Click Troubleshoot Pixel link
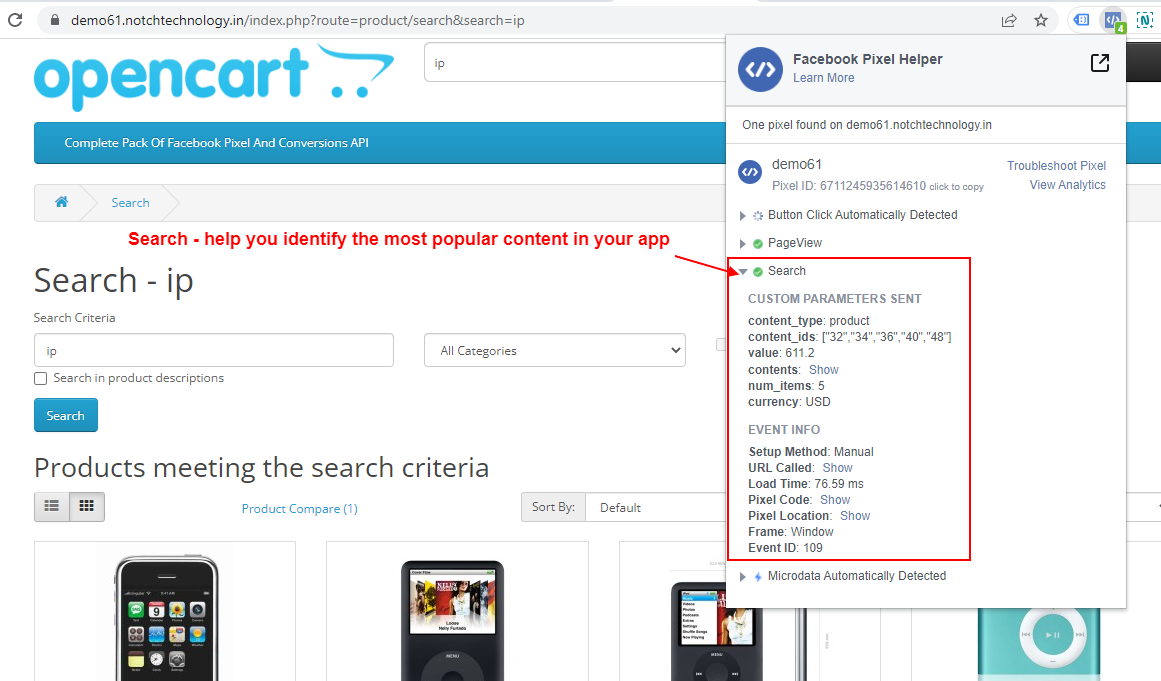1161x681 pixels. point(1056,166)
